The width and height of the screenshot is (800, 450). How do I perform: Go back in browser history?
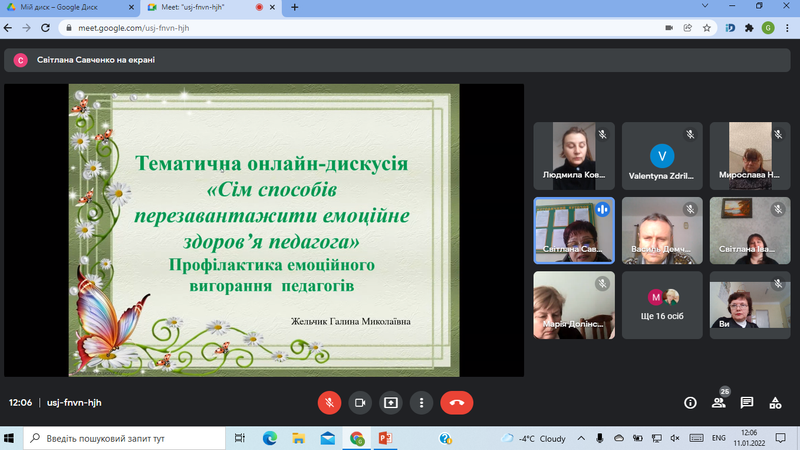coord(8,28)
